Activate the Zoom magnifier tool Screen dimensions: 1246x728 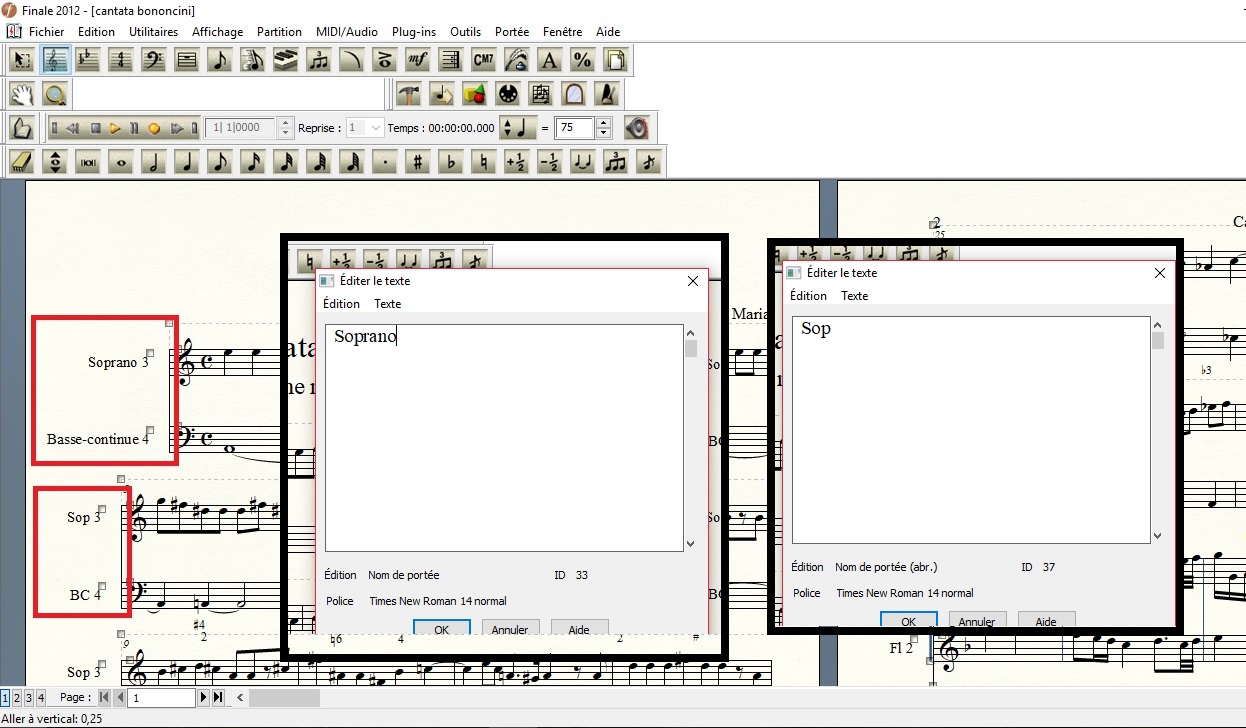(55, 95)
